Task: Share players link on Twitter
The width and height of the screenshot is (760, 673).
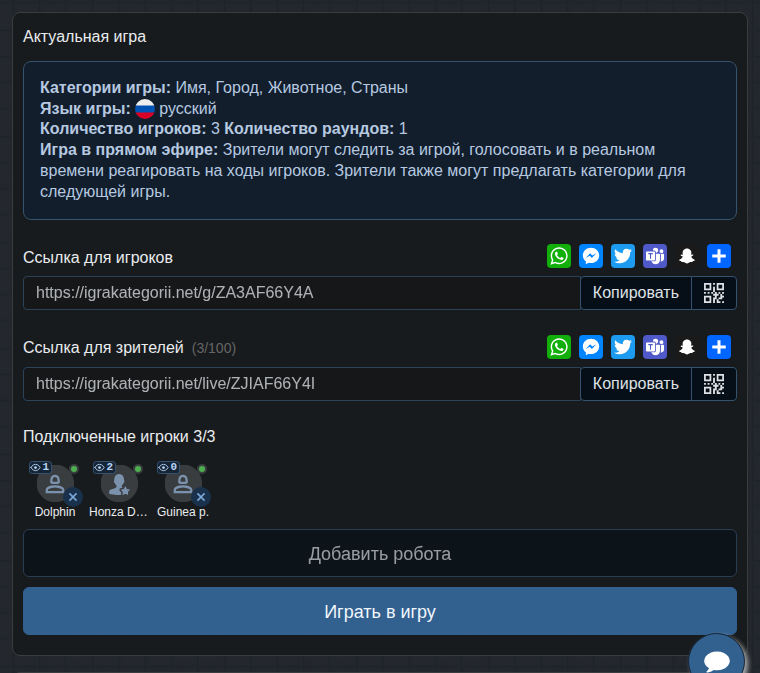Action: pyautogui.click(x=623, y=256)
